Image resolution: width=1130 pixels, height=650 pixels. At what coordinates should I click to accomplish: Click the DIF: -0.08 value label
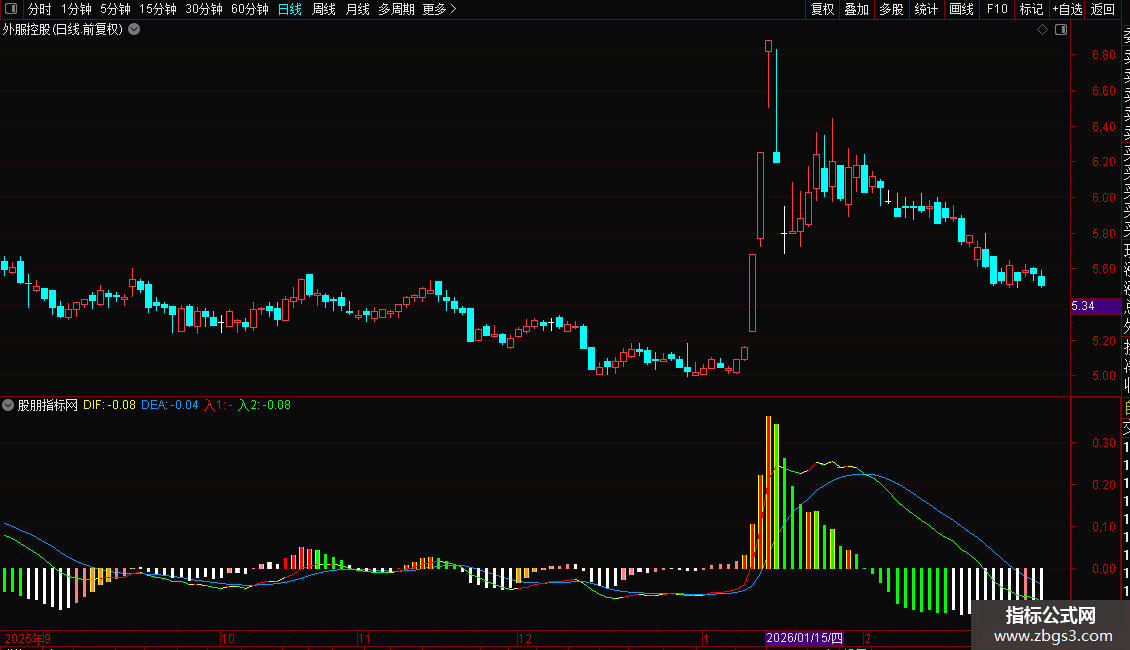(x=110, y=405)
